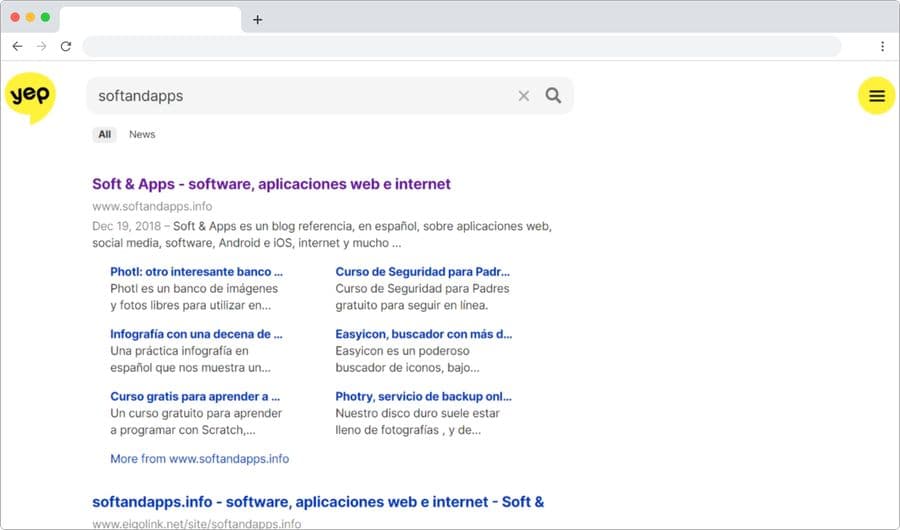The width and height of the screenshot is (900, 530).
Task: Close window with red button
Action: click(15, 17)
